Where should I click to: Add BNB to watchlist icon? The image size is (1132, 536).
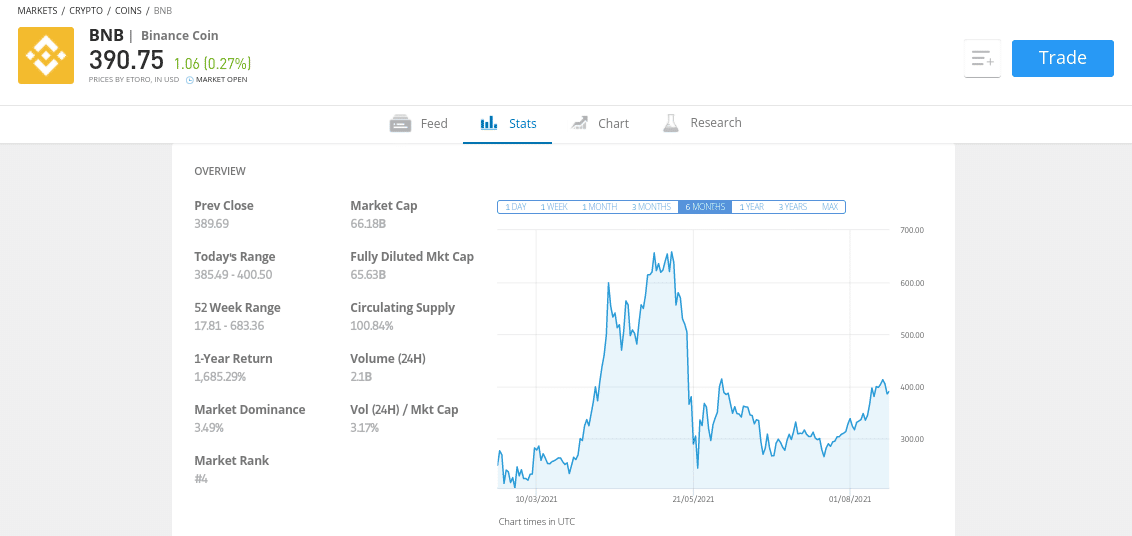click(983, 59)
